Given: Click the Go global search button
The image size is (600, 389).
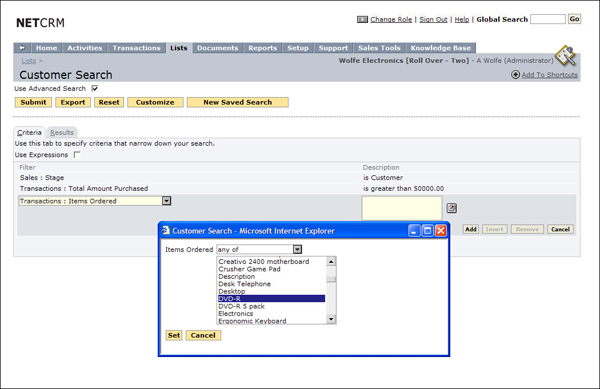Looking at the screenshot, I should (574, 19).
